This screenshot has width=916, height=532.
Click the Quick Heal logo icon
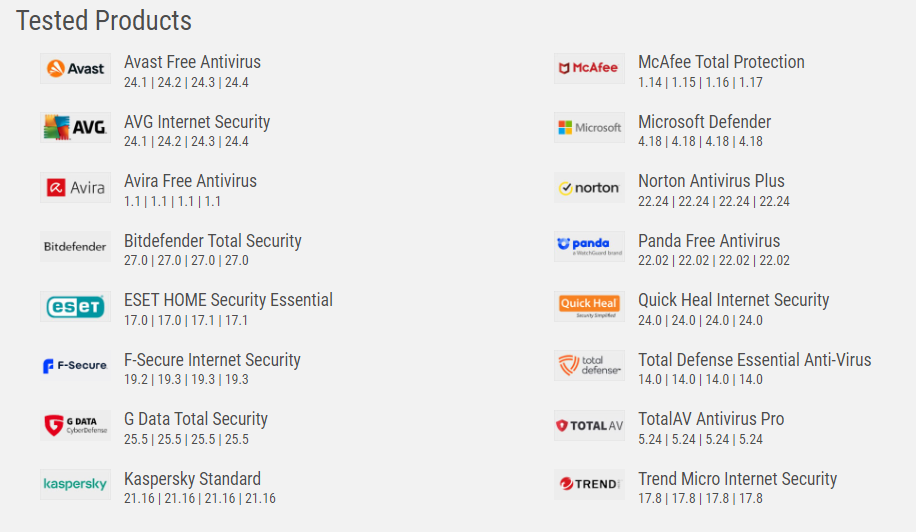589,307
